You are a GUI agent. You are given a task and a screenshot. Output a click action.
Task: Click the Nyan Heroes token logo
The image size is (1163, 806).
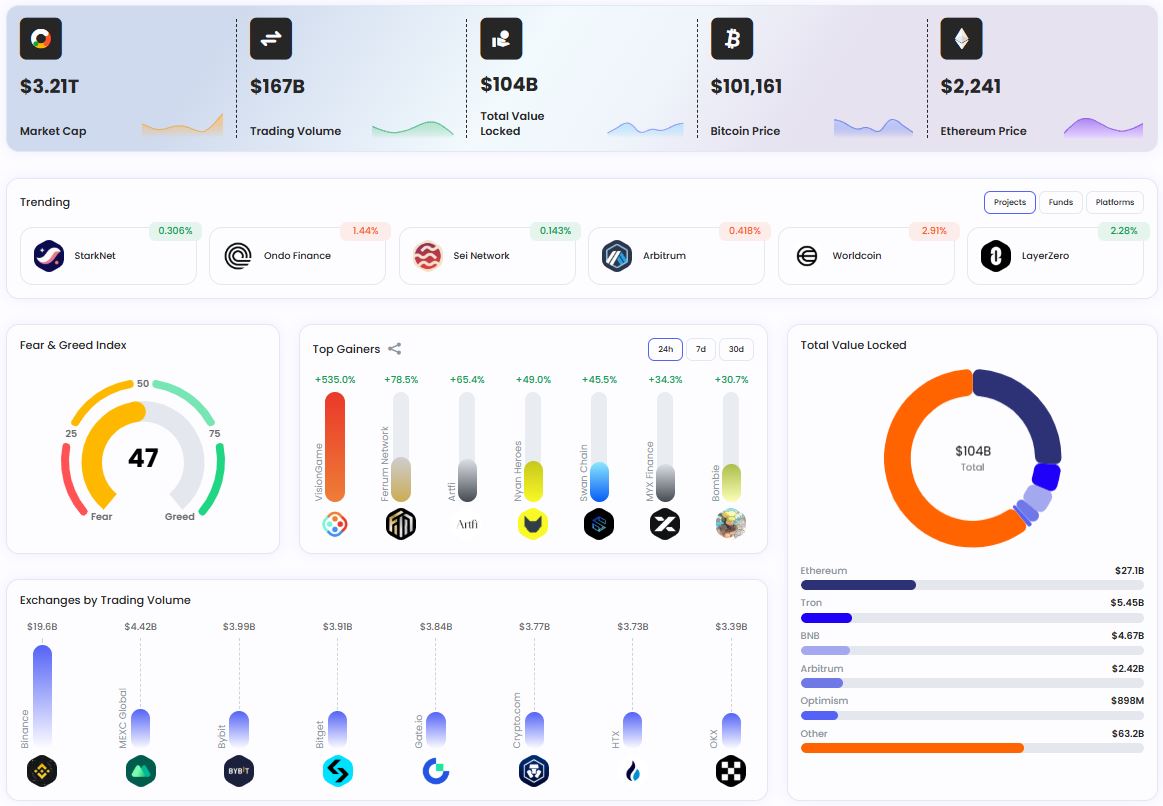click(533, 524)
